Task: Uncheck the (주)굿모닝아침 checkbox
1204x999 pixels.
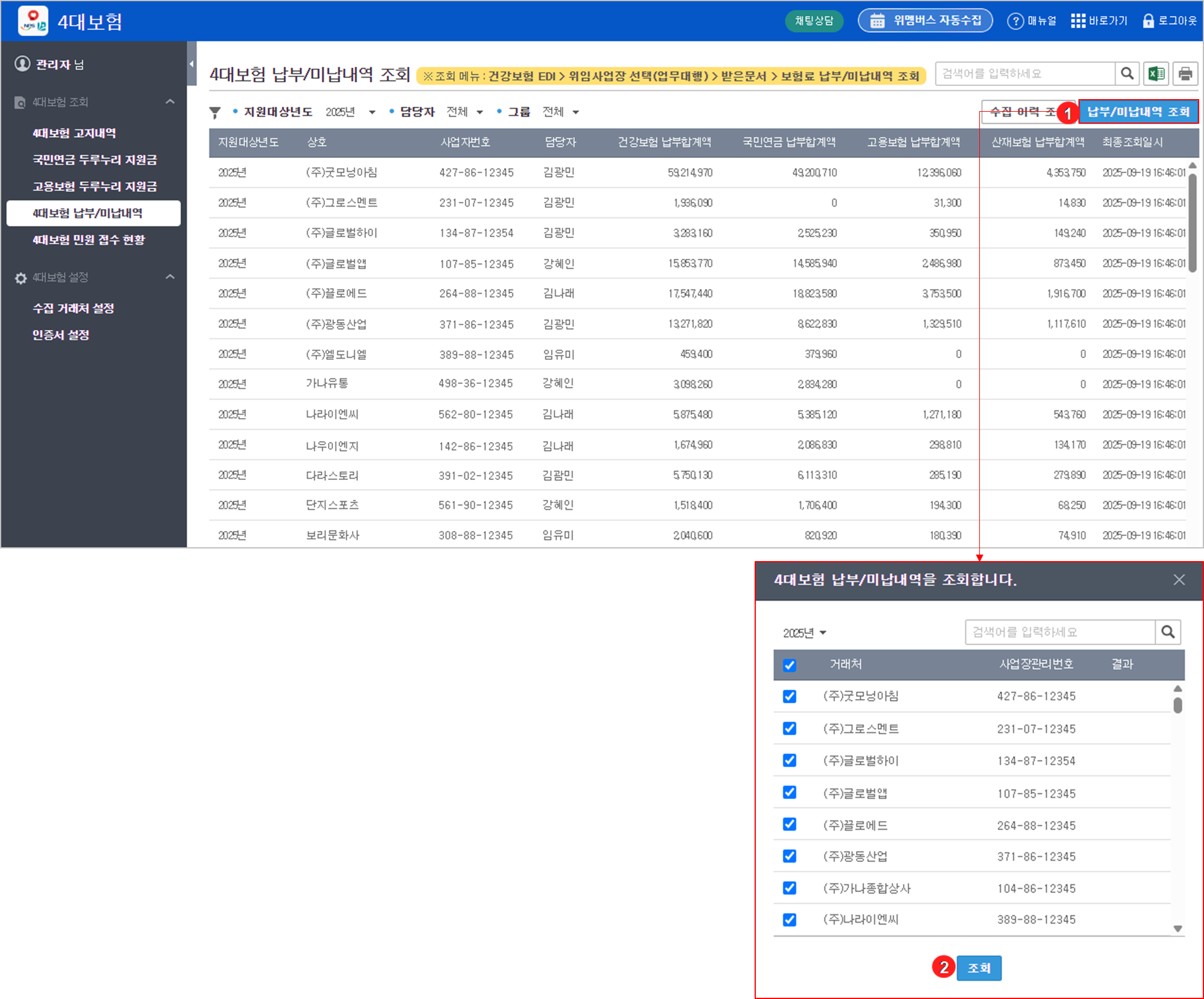Action: click(789, 696)
